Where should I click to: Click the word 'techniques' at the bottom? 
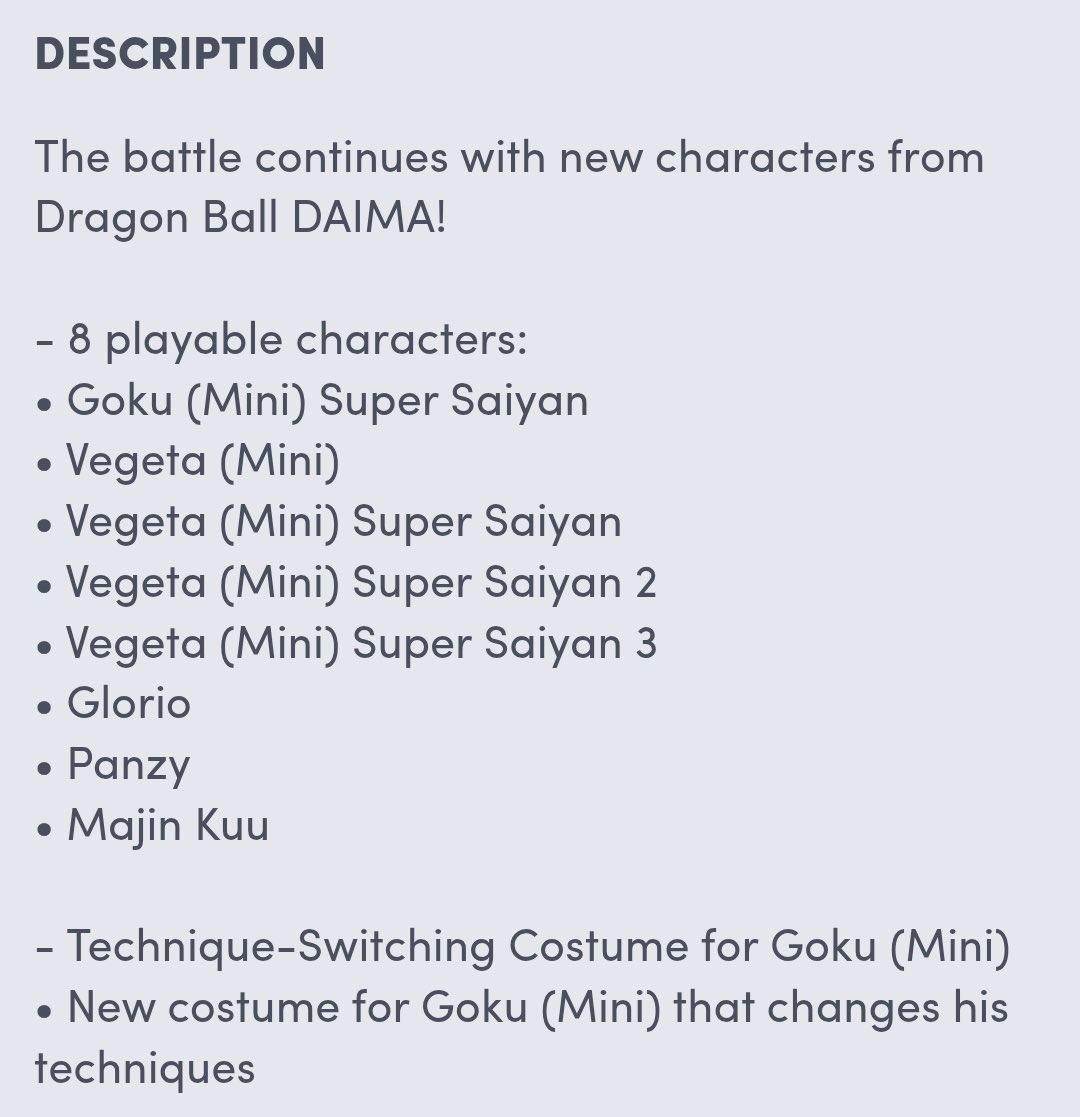pos(145,1069)
